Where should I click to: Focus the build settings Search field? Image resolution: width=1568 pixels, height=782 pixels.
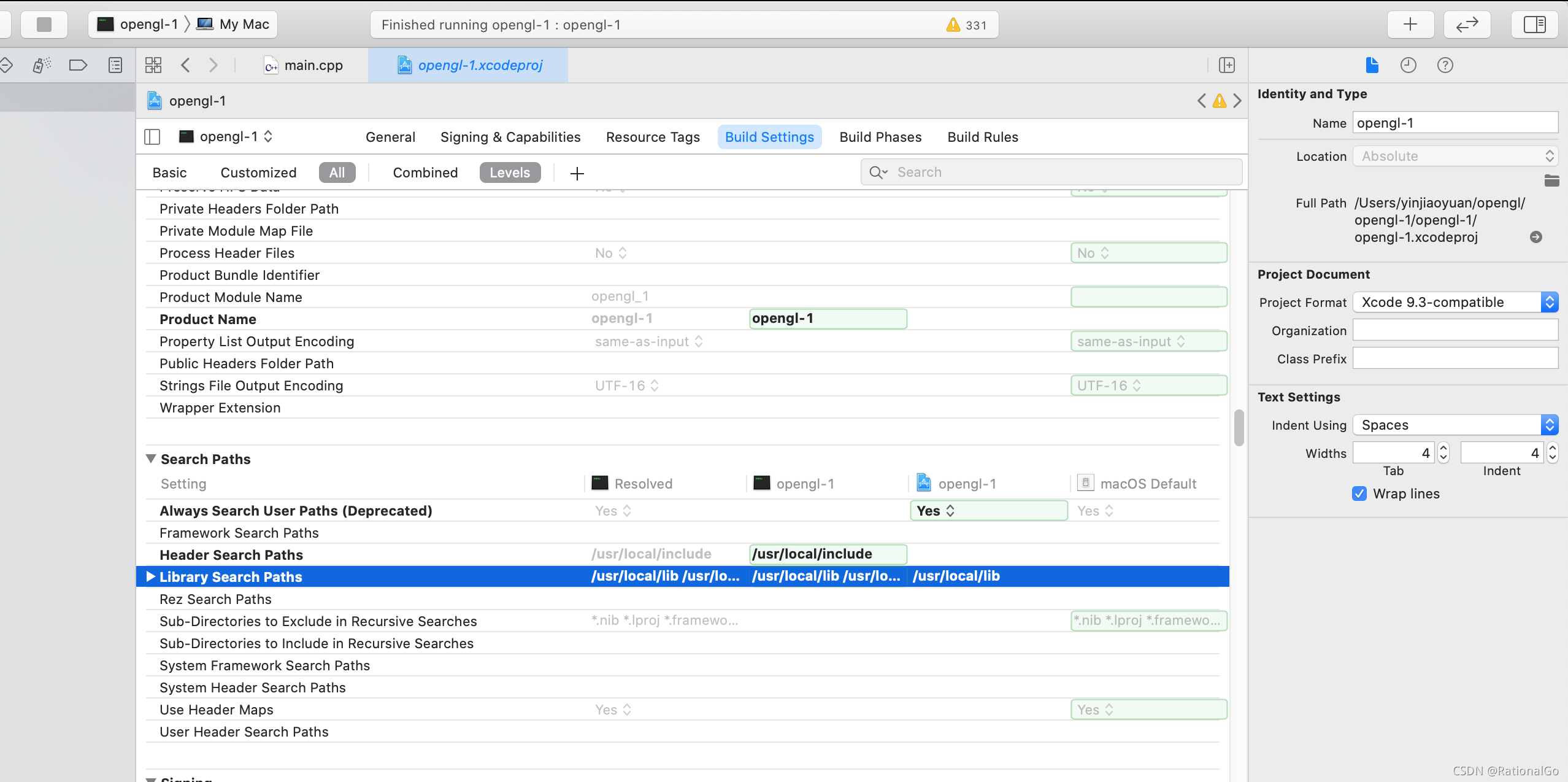(1051, 172)
